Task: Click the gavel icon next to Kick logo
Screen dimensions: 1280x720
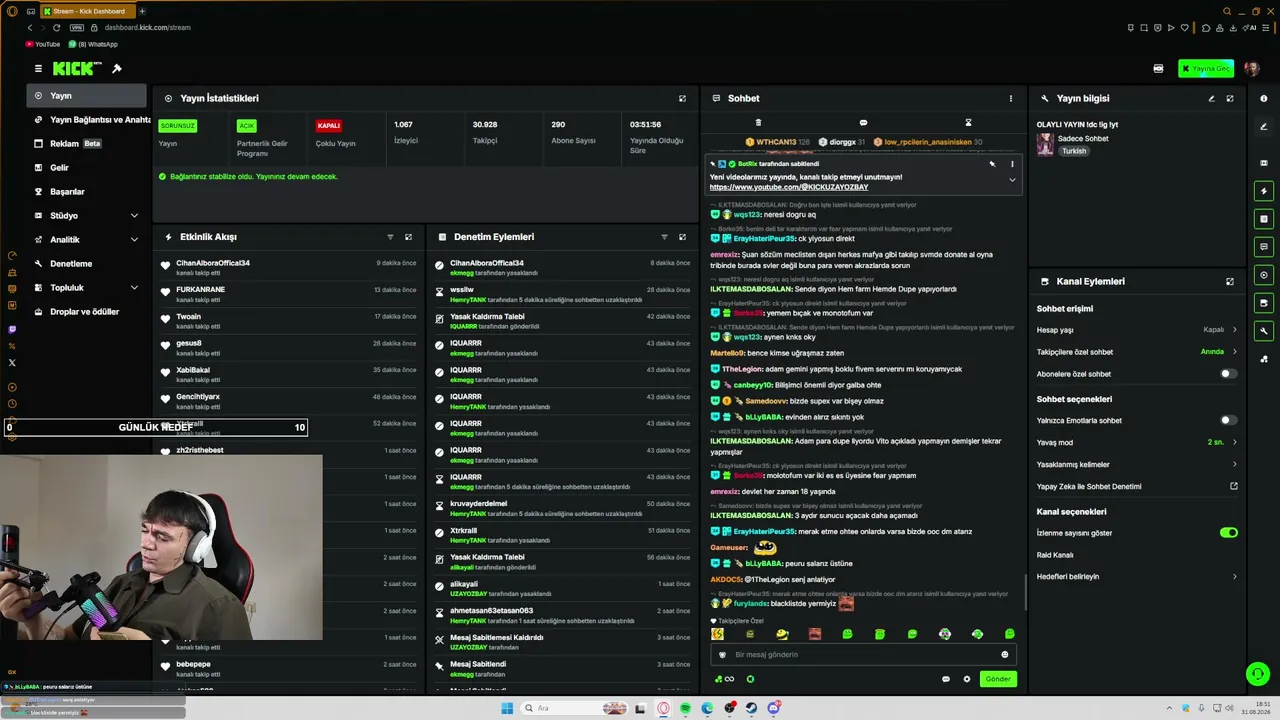Action: [117, 69]
